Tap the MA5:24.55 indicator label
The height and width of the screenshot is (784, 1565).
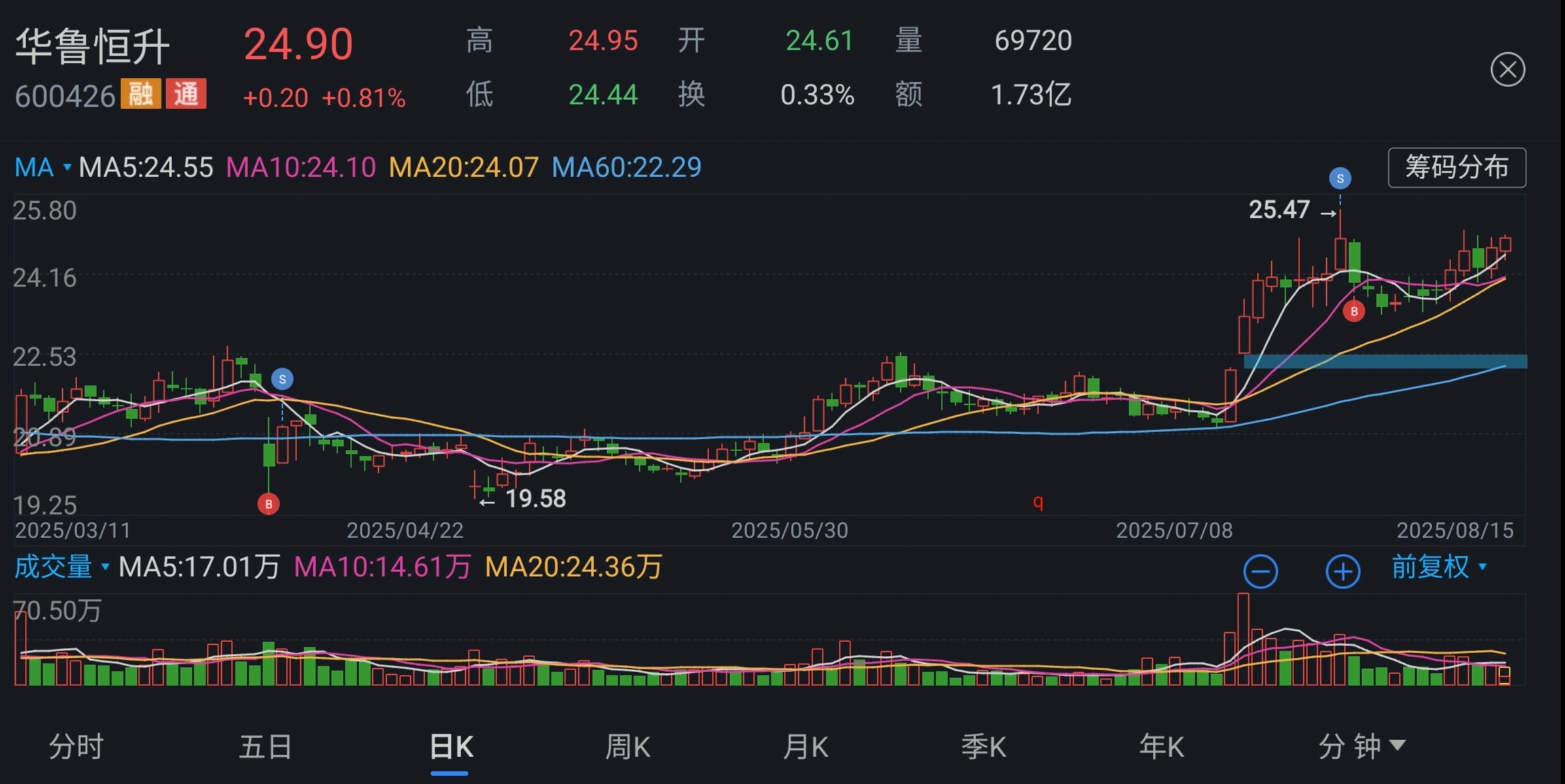click(x=146, y=167)
